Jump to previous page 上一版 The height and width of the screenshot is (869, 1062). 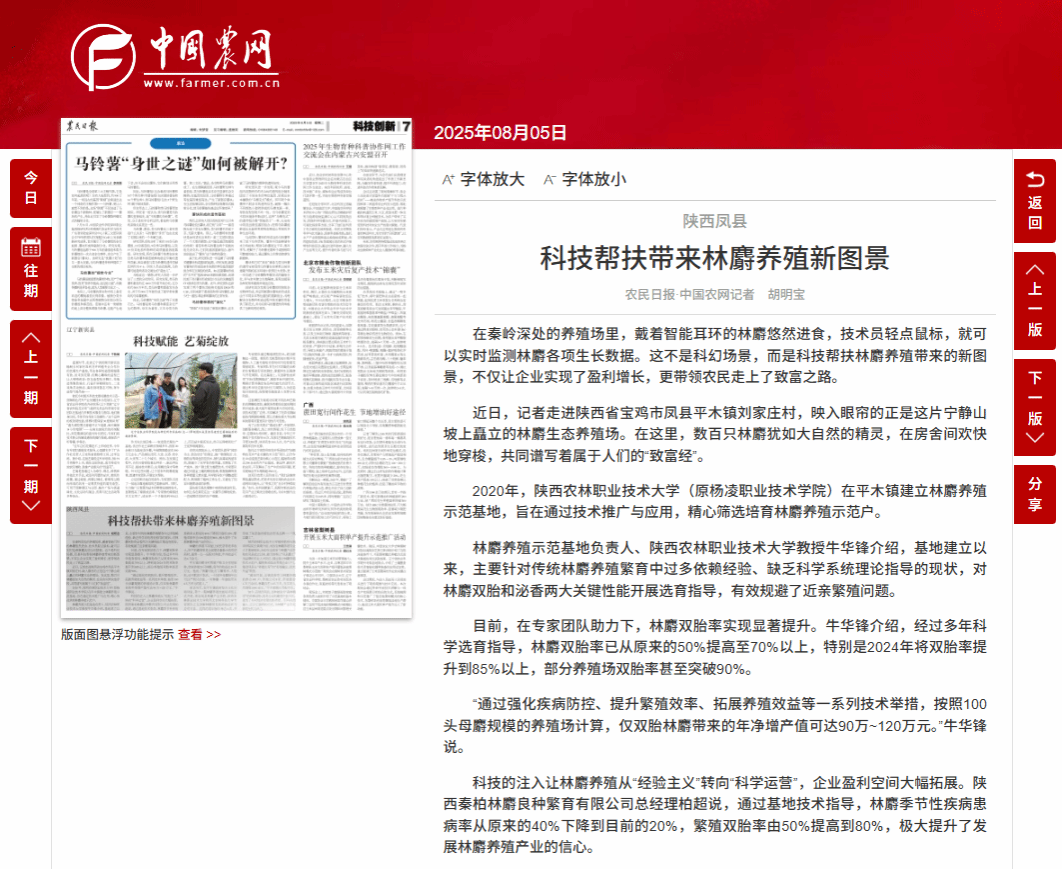(x=1034, y=300)
